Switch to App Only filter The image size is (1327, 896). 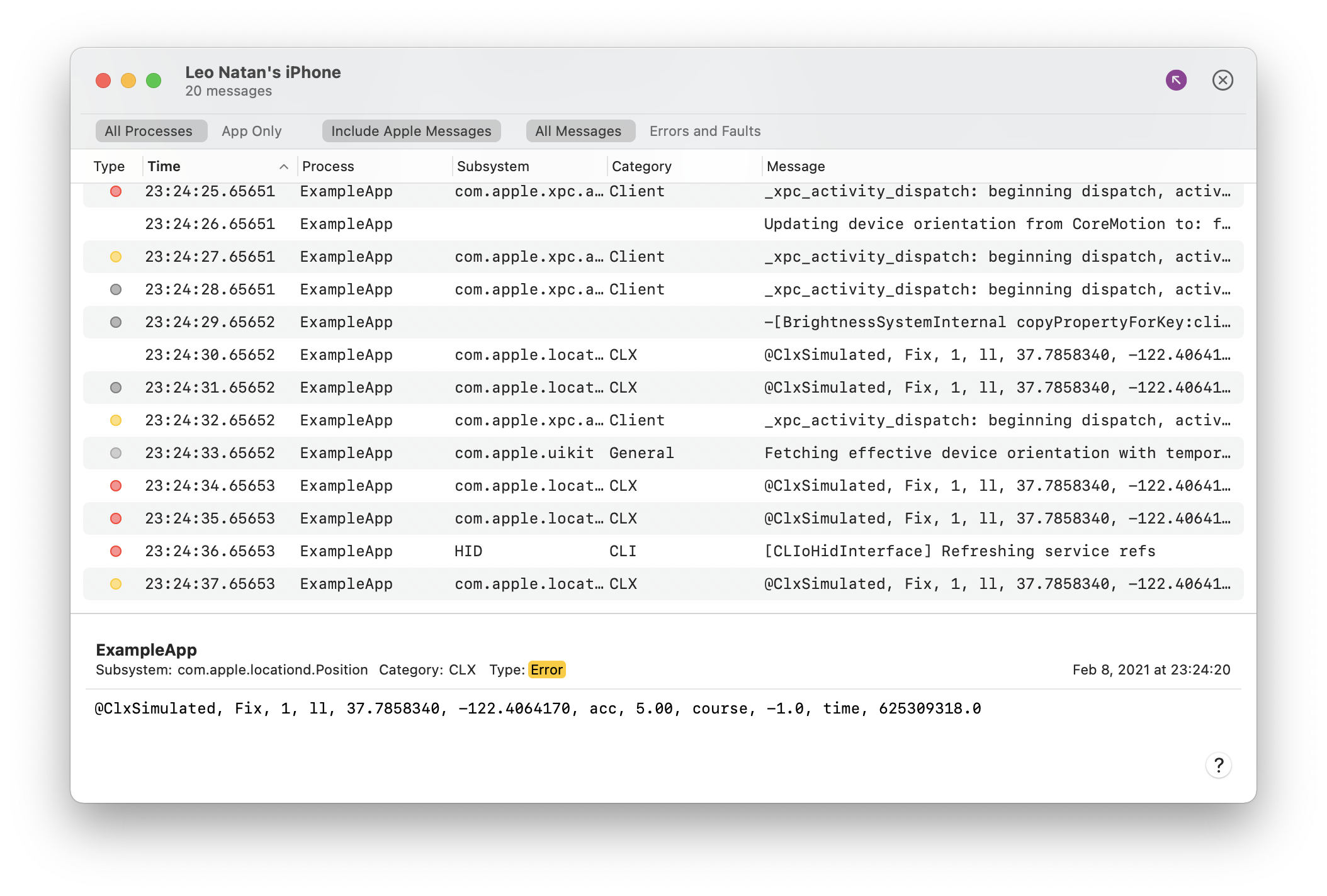point(251,131)
